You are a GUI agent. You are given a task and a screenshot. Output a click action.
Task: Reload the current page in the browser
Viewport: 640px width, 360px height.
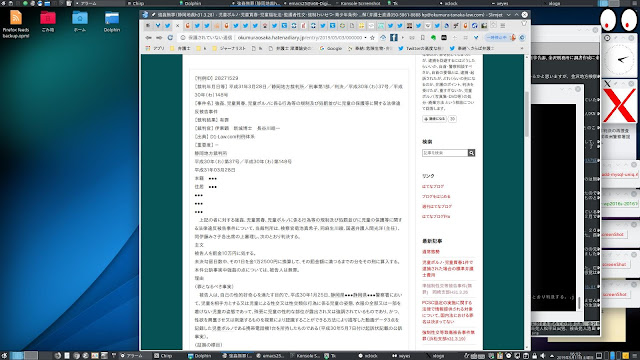point(170,38)
